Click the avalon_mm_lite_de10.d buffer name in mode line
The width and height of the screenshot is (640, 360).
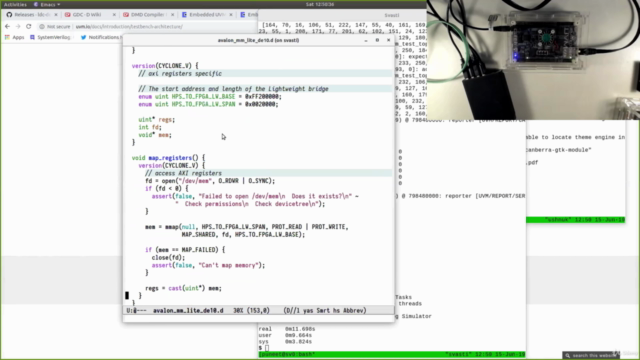[188, 311]
